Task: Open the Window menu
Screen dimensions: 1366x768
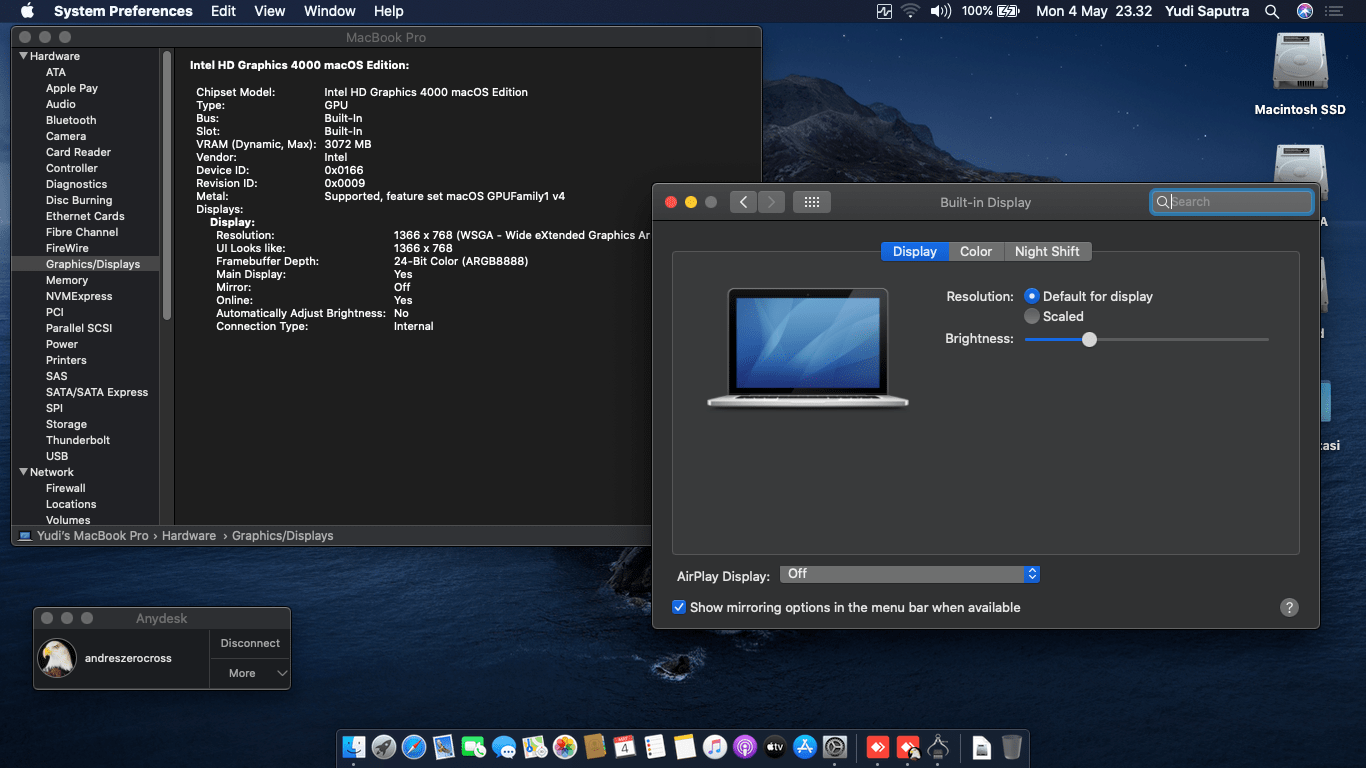Action: pyautogui.click(x=330, y=11)
